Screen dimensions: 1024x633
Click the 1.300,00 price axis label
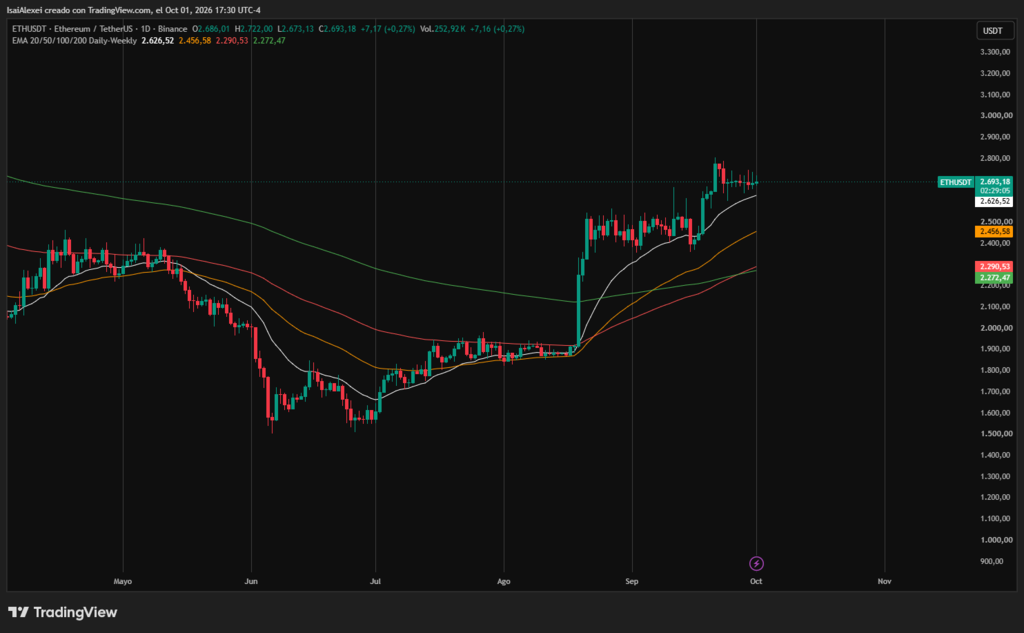click(995, 476)
